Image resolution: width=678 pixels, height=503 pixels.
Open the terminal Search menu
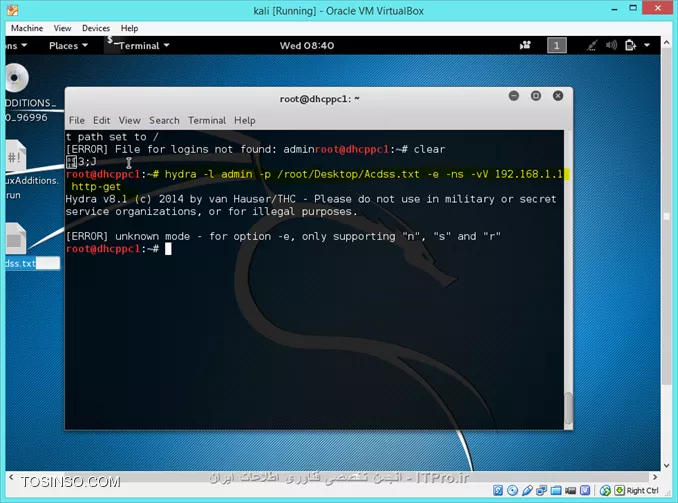(x=164, y=120)
